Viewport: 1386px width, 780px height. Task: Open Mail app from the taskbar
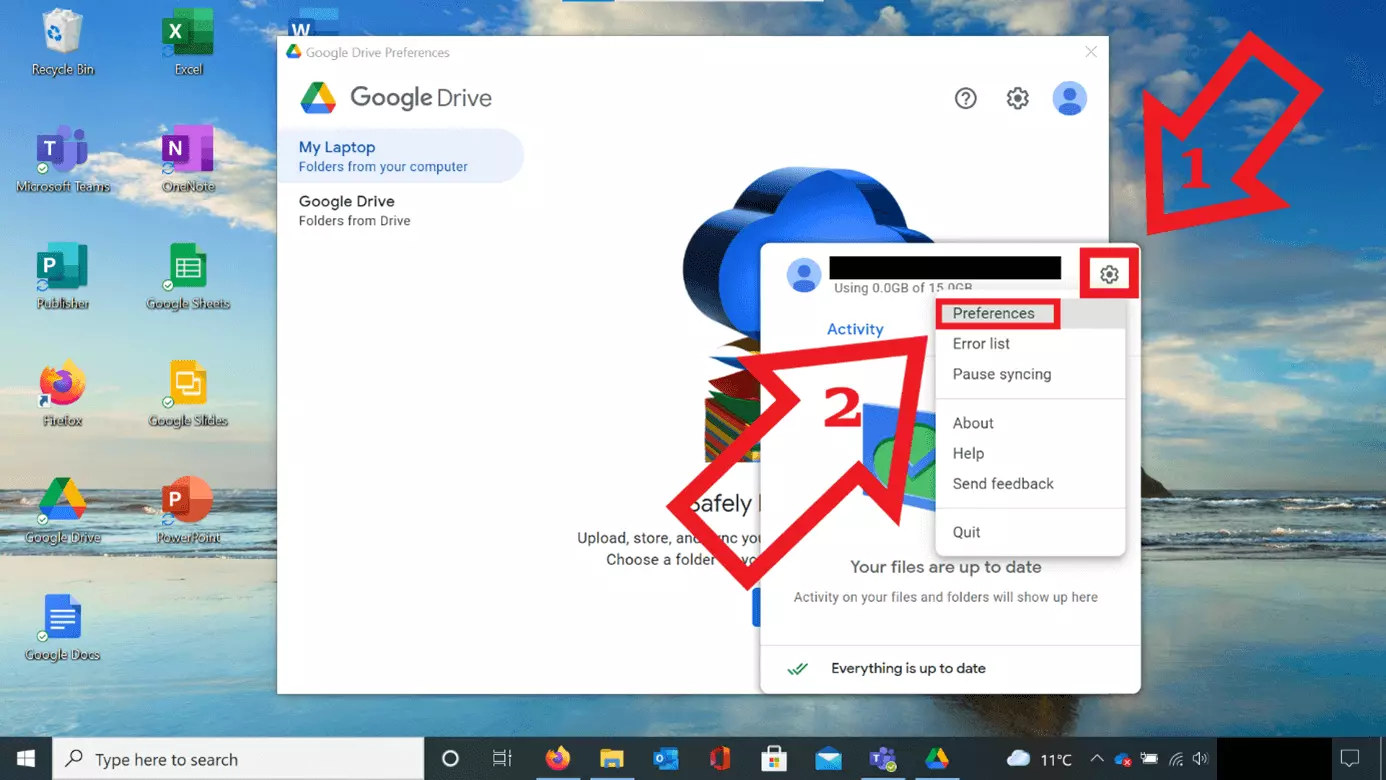point(828,759)
